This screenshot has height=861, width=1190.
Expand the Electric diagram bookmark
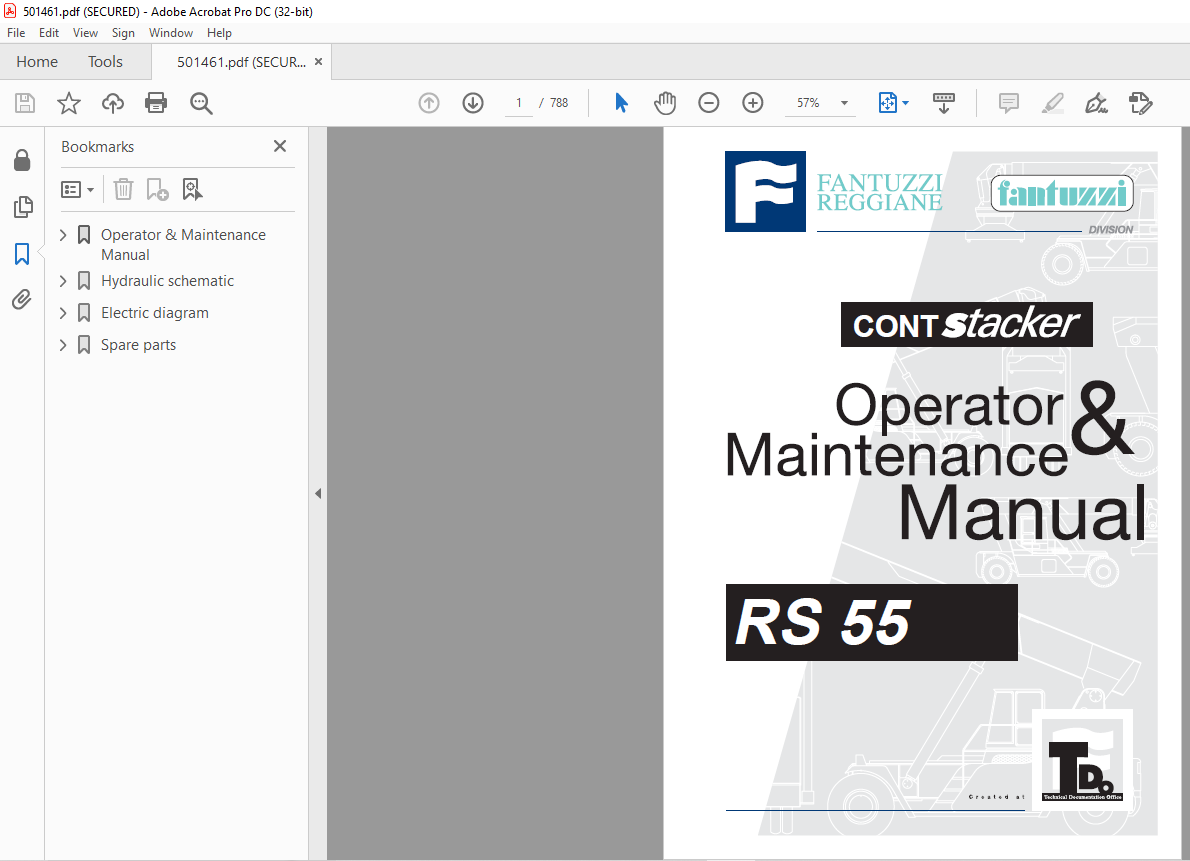63,313
